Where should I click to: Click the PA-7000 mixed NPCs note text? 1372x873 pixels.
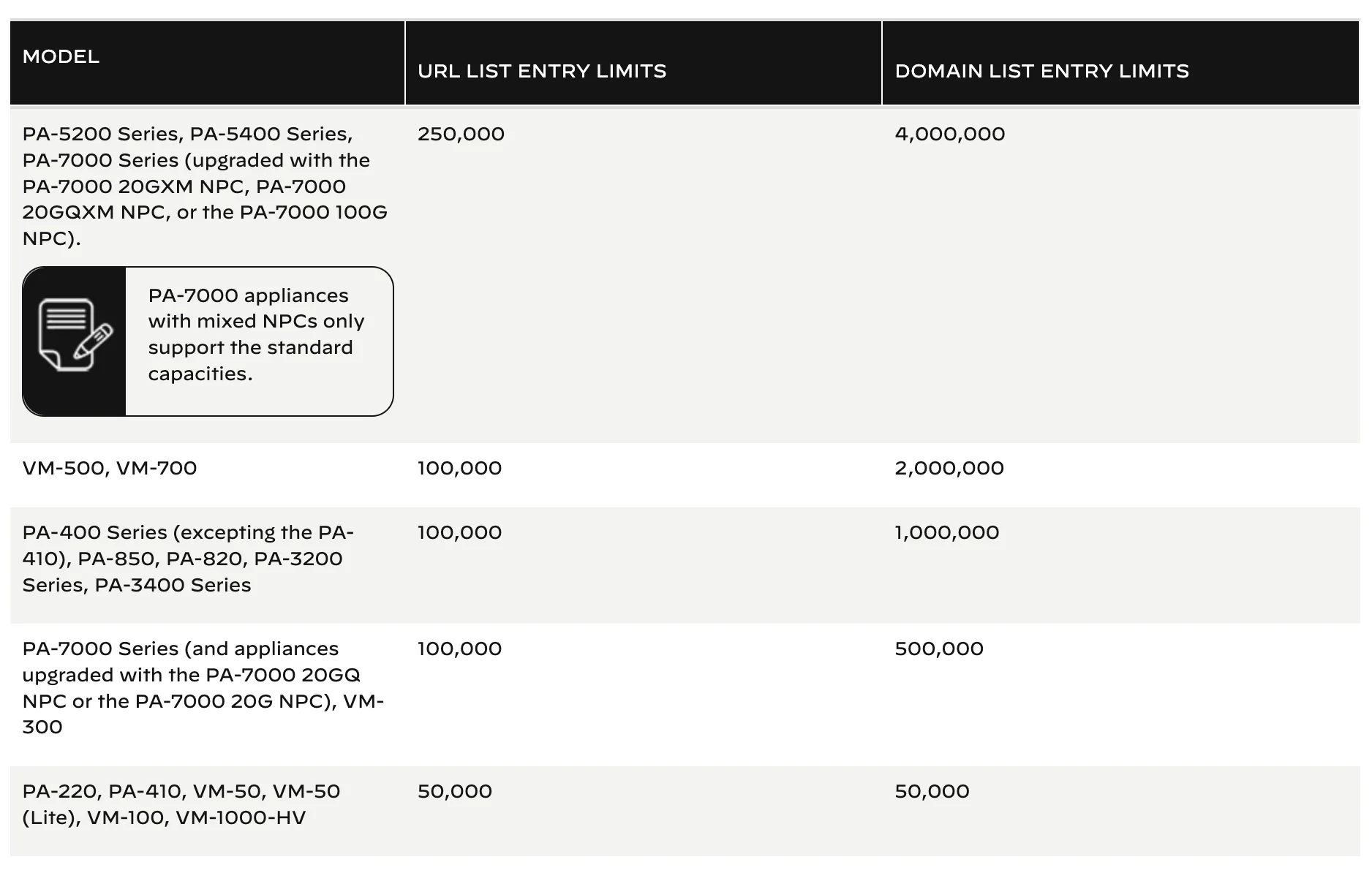point(256,335)
